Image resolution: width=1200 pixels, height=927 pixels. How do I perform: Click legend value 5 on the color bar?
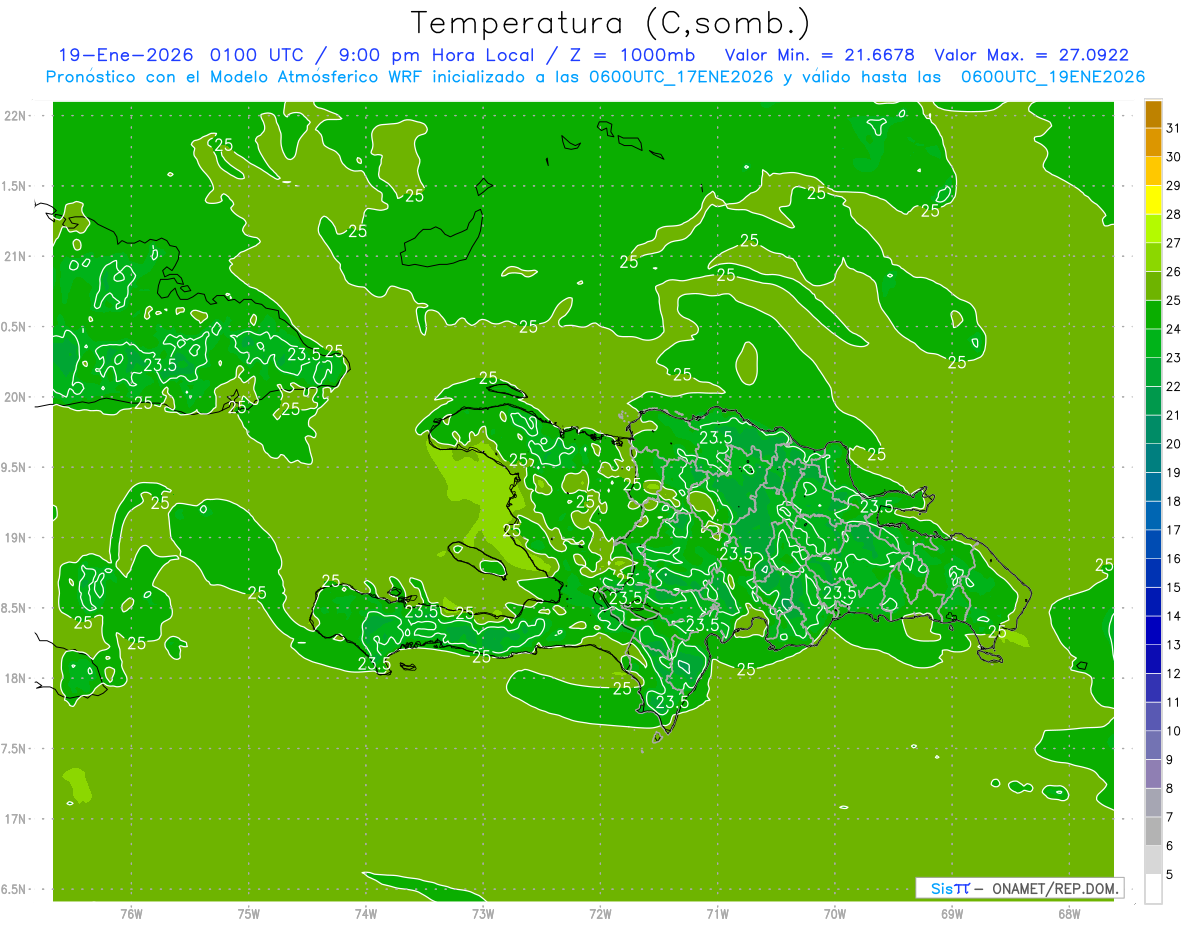click(x=1170, y=874)
